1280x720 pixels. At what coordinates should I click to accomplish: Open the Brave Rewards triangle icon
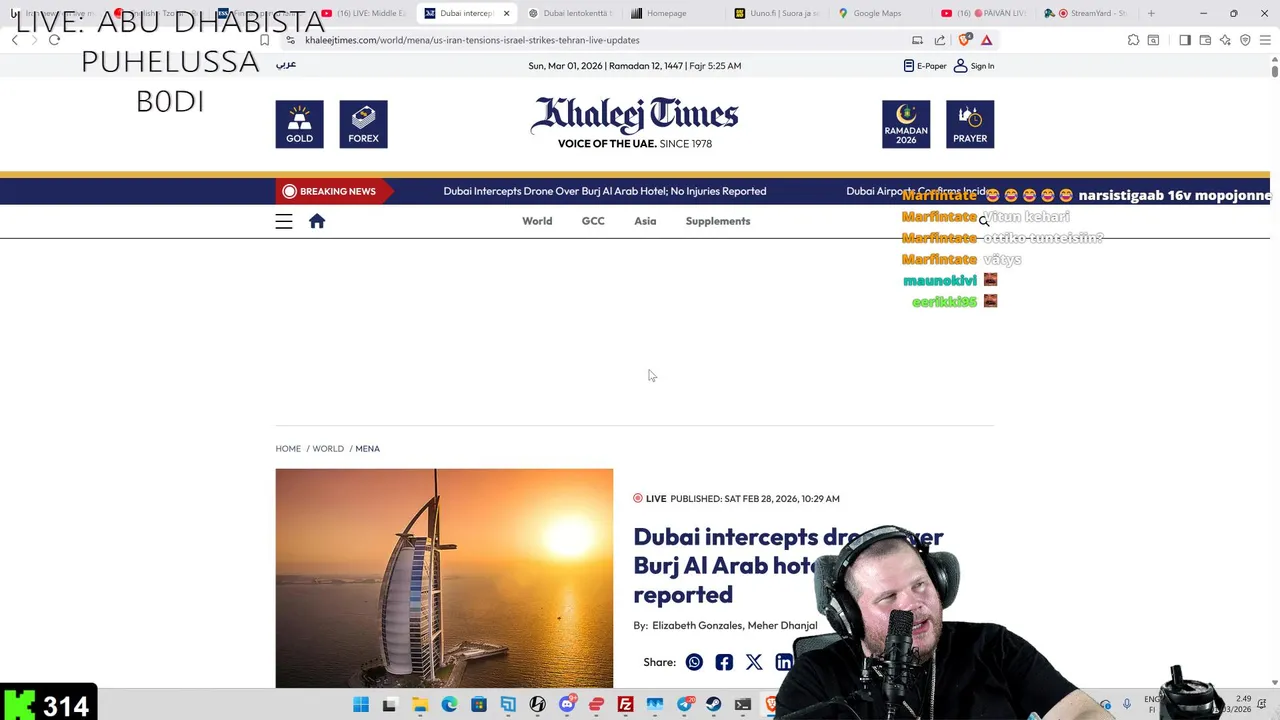tap(987, 40)
